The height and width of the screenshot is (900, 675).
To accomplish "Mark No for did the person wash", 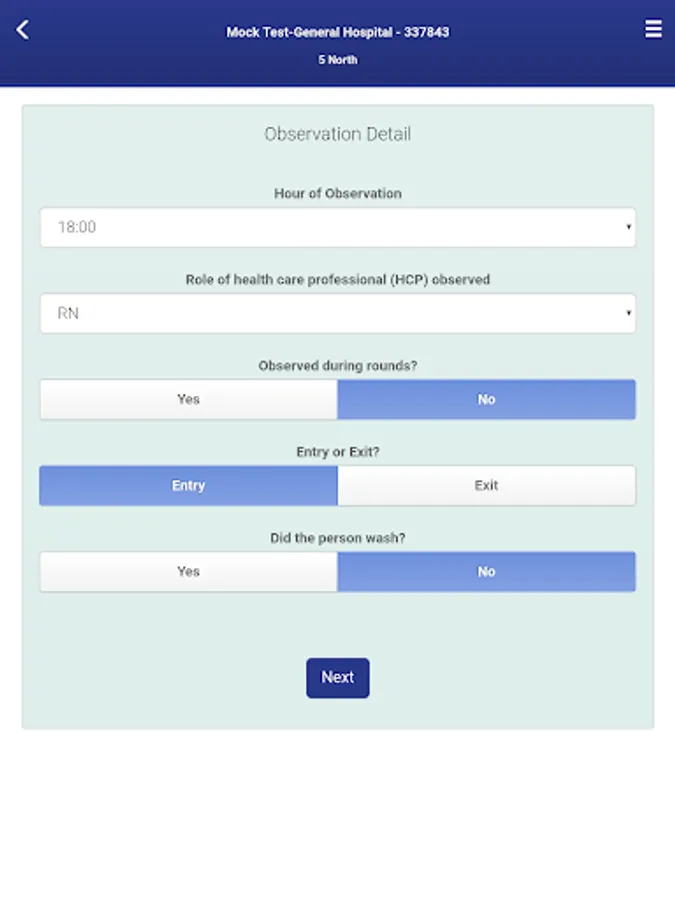I will (486, 571).
